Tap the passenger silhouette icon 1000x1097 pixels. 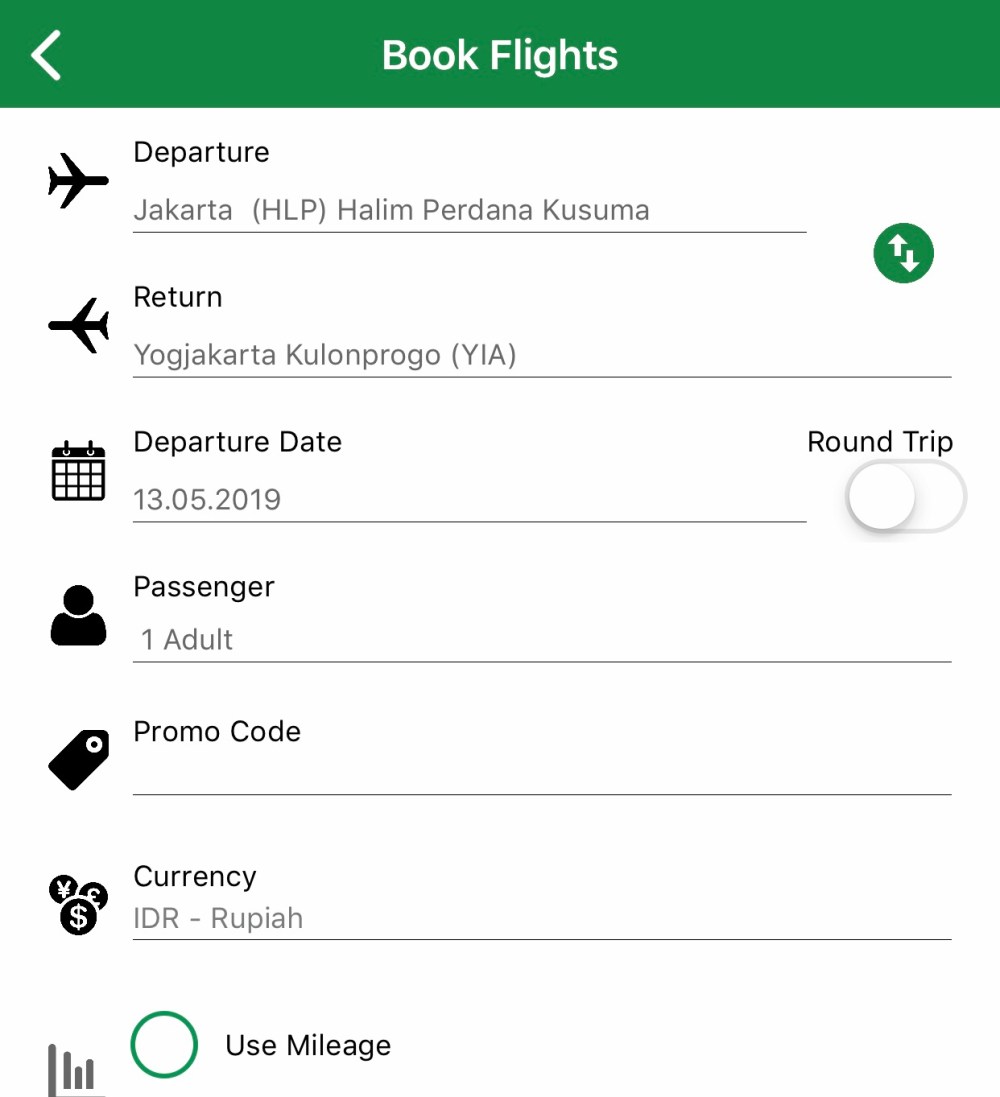click(78, 615)
